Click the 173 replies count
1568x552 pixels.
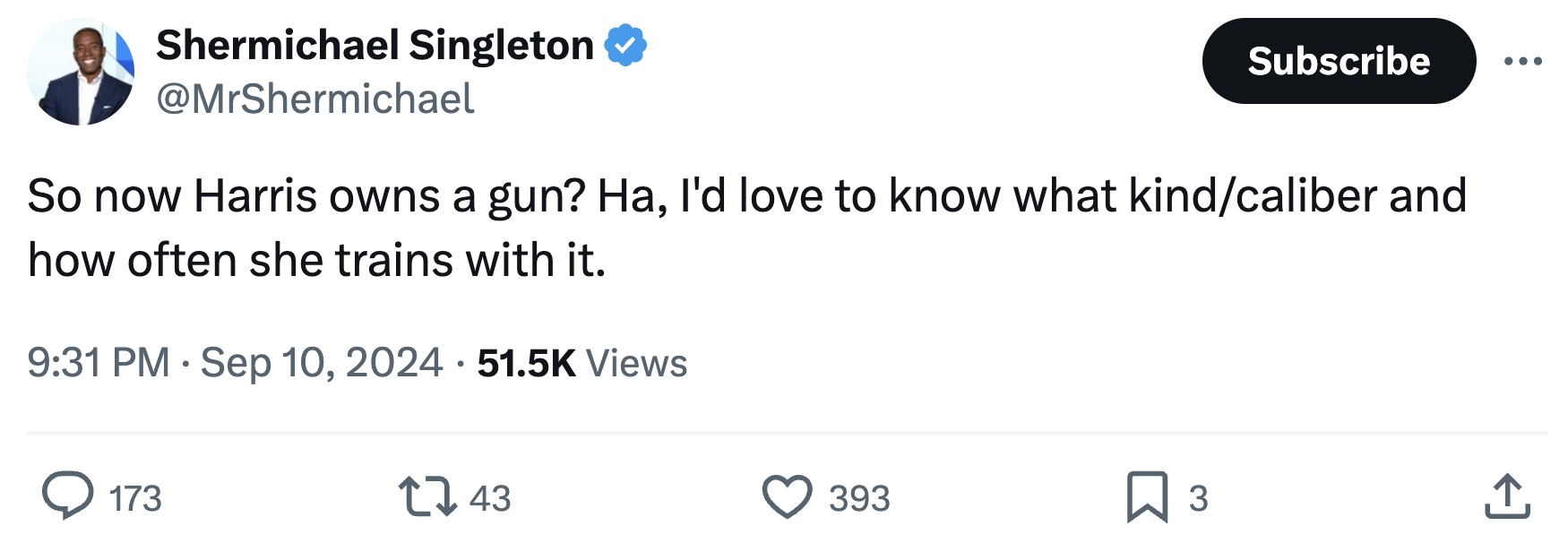point(135,498)
